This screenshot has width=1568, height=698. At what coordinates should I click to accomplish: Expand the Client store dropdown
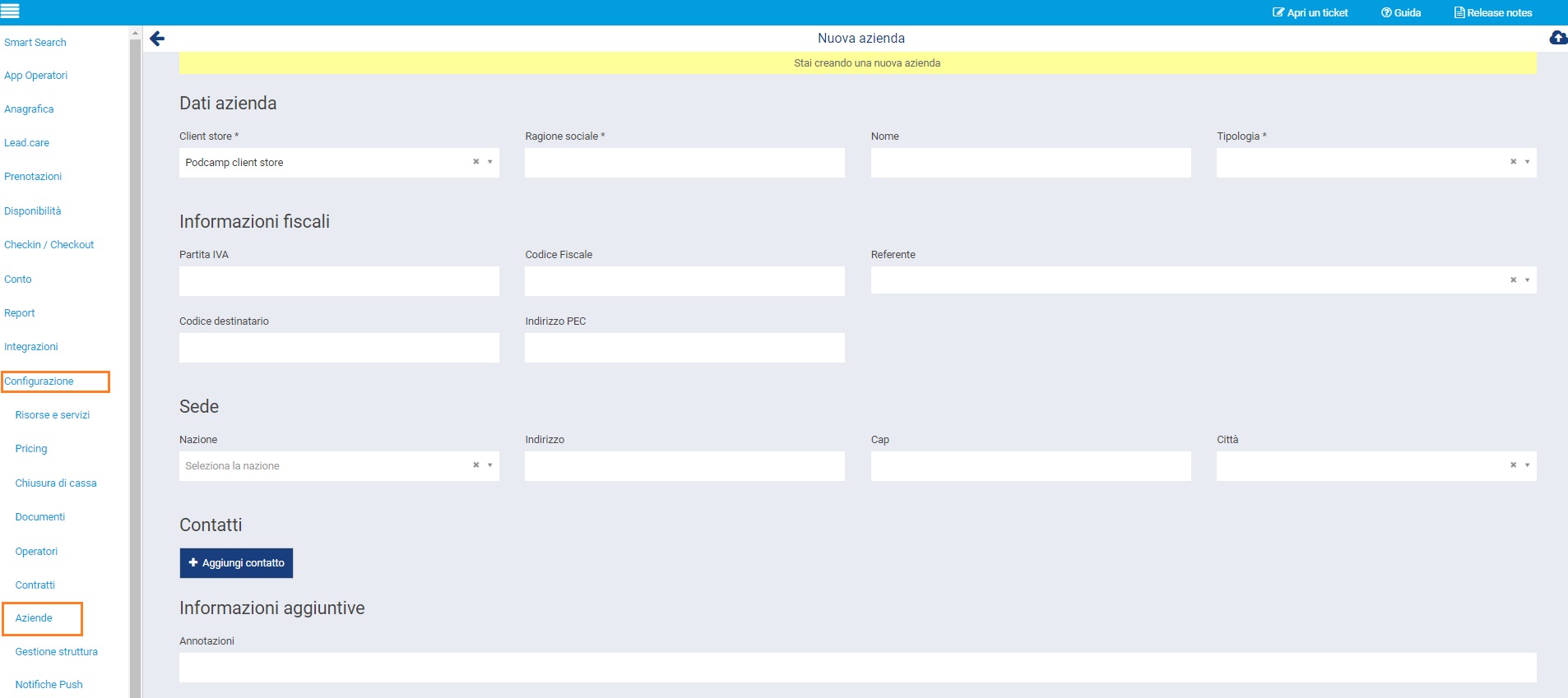490,162
